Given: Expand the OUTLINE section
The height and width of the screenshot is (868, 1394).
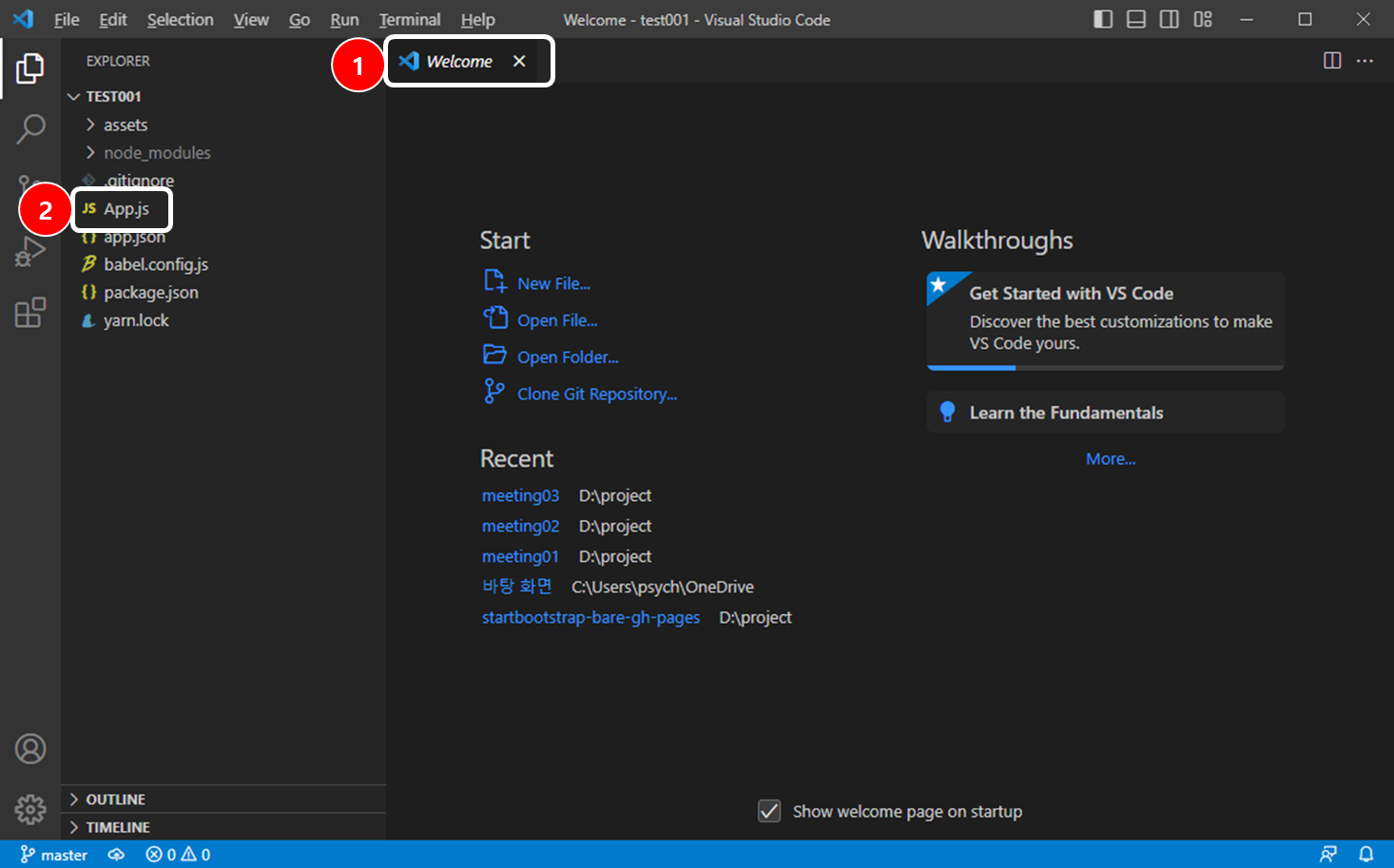Looking at the screenshot, I should [223, 800].
